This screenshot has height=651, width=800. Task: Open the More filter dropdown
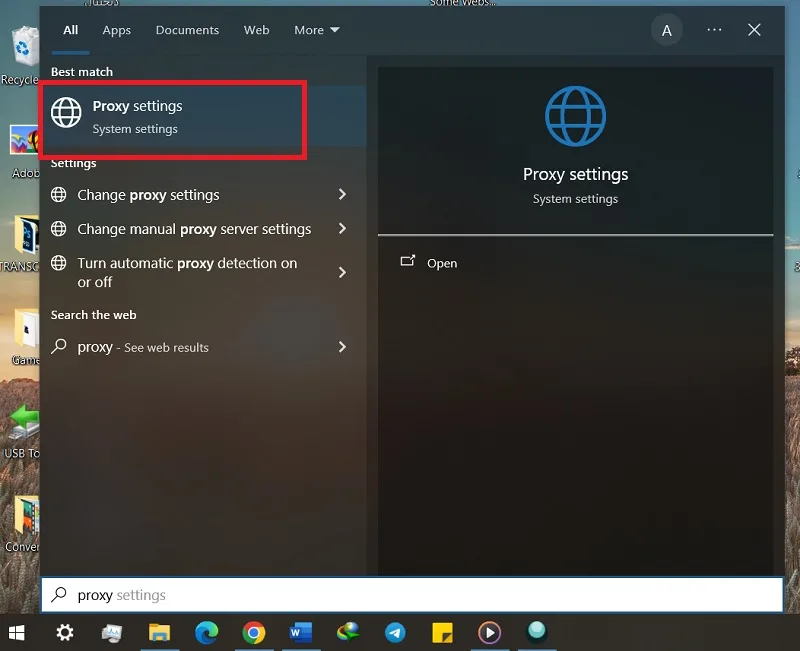click(x=316, y=30)
